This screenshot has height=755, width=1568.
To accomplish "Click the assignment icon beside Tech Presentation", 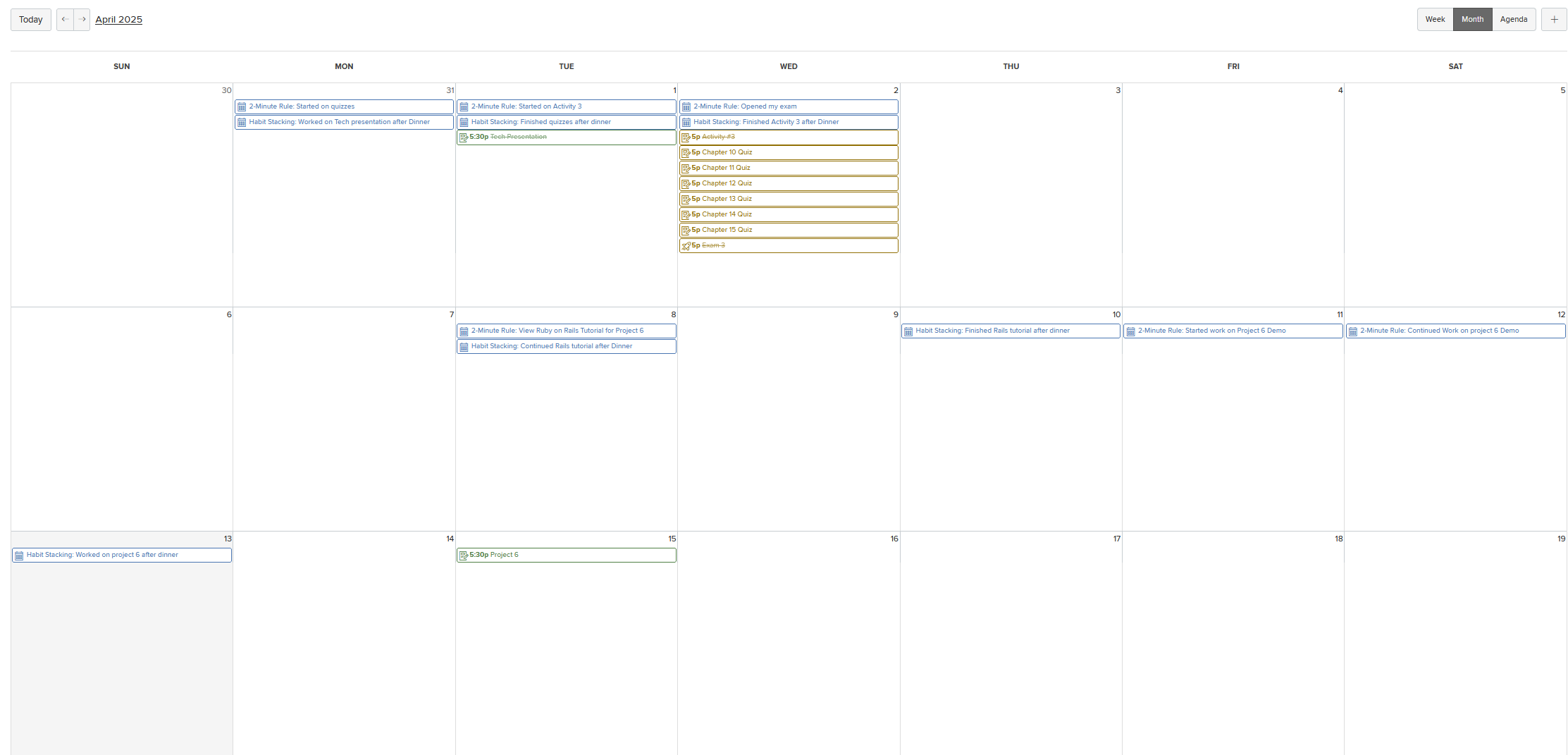I will [464, 137].
